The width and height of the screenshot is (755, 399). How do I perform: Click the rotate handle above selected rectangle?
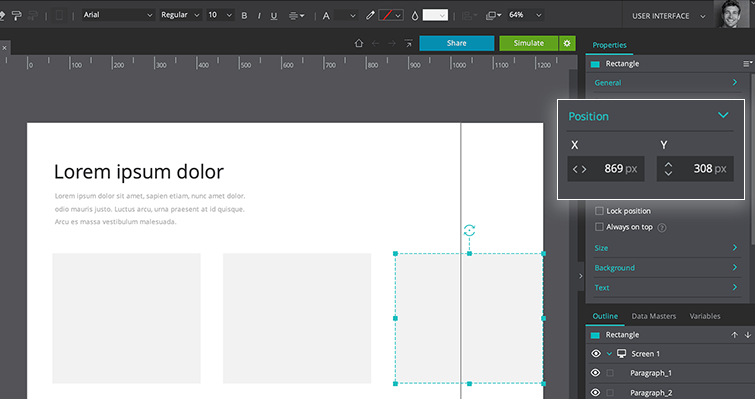[469, 231]
